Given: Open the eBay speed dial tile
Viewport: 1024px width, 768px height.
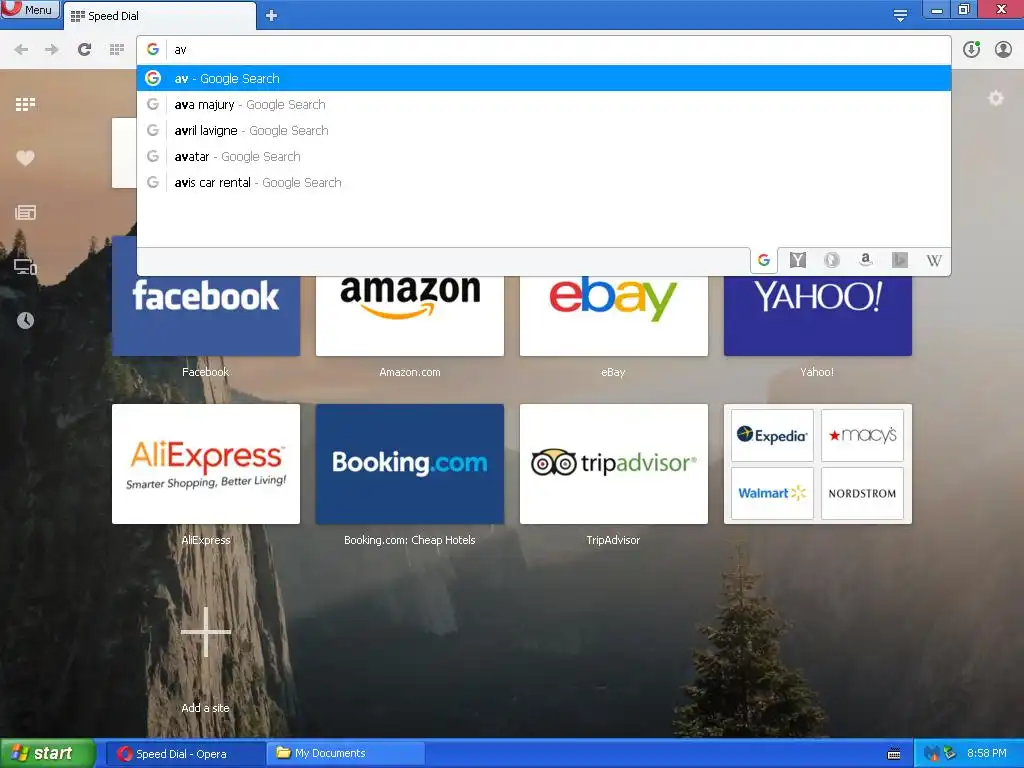Looking at the screenshot, I should [x=613, y=315].
